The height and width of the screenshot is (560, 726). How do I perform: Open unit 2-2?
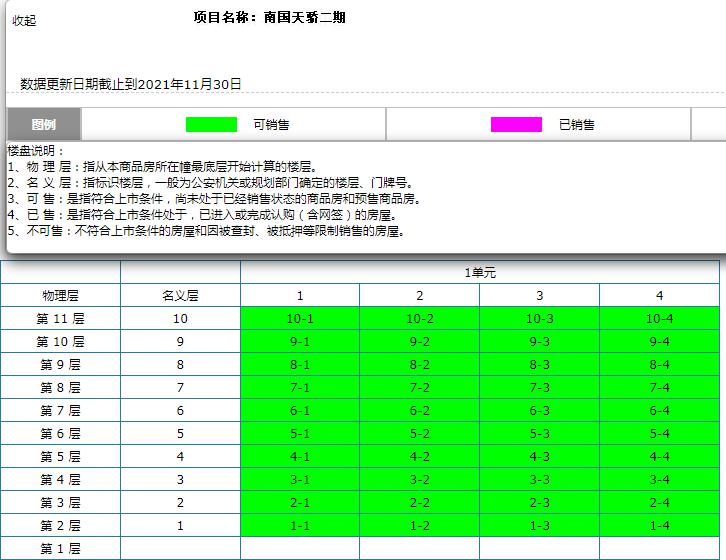click(x=419, y=503)
